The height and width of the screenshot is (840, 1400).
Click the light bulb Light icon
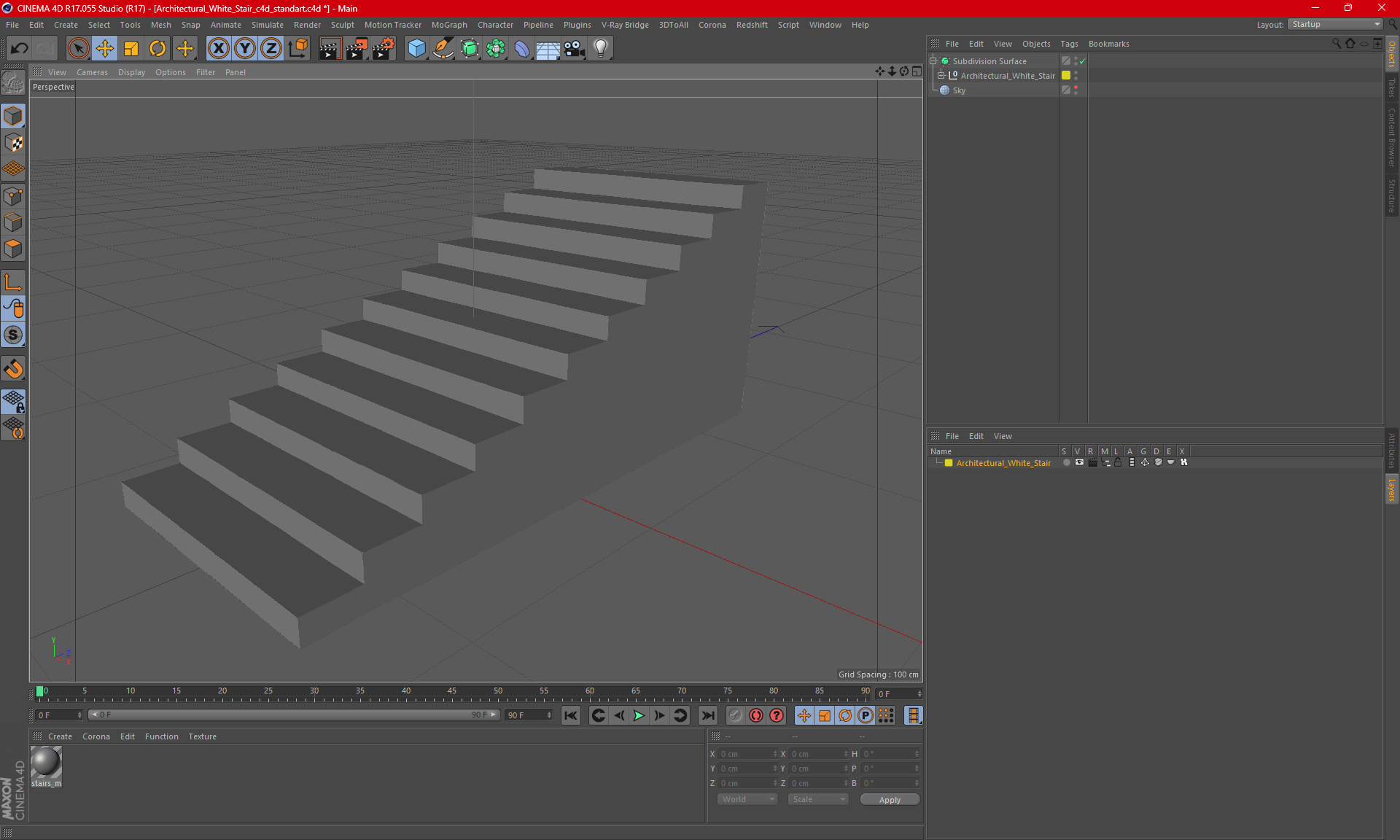tap(600, 49)
